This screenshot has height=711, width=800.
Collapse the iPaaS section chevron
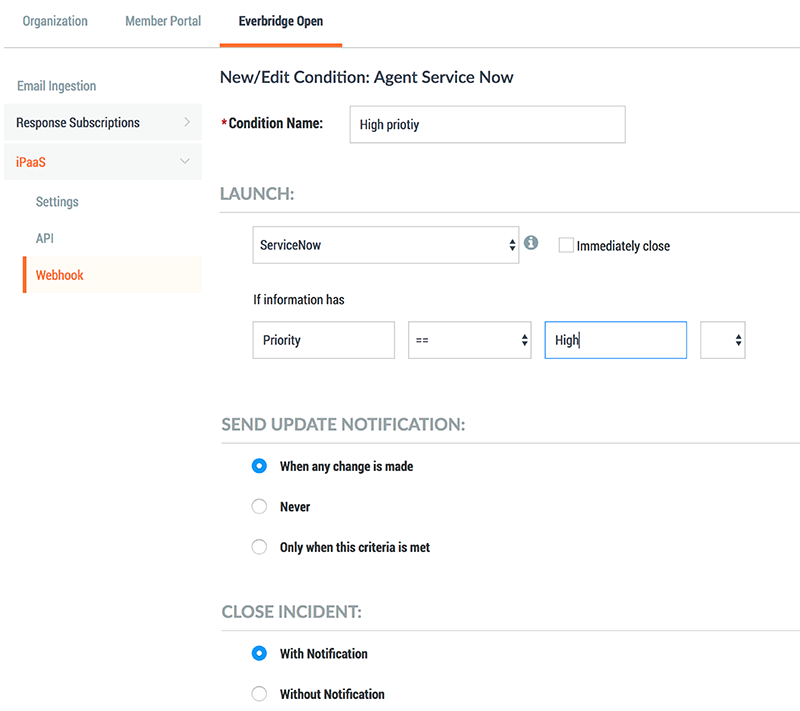pyautogui.click(x=185, y=161)
